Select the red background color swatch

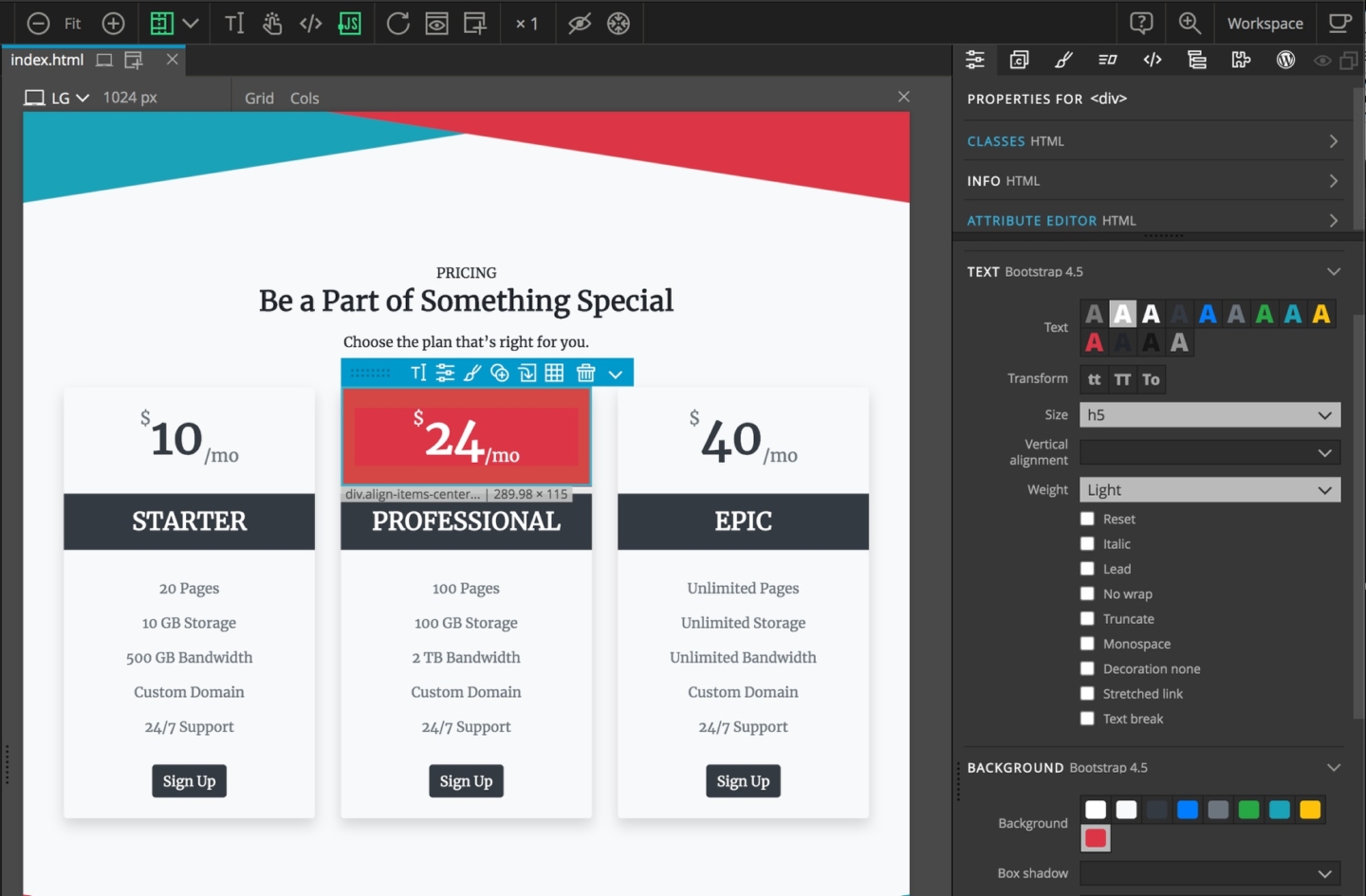click(x=1096, y=838)
